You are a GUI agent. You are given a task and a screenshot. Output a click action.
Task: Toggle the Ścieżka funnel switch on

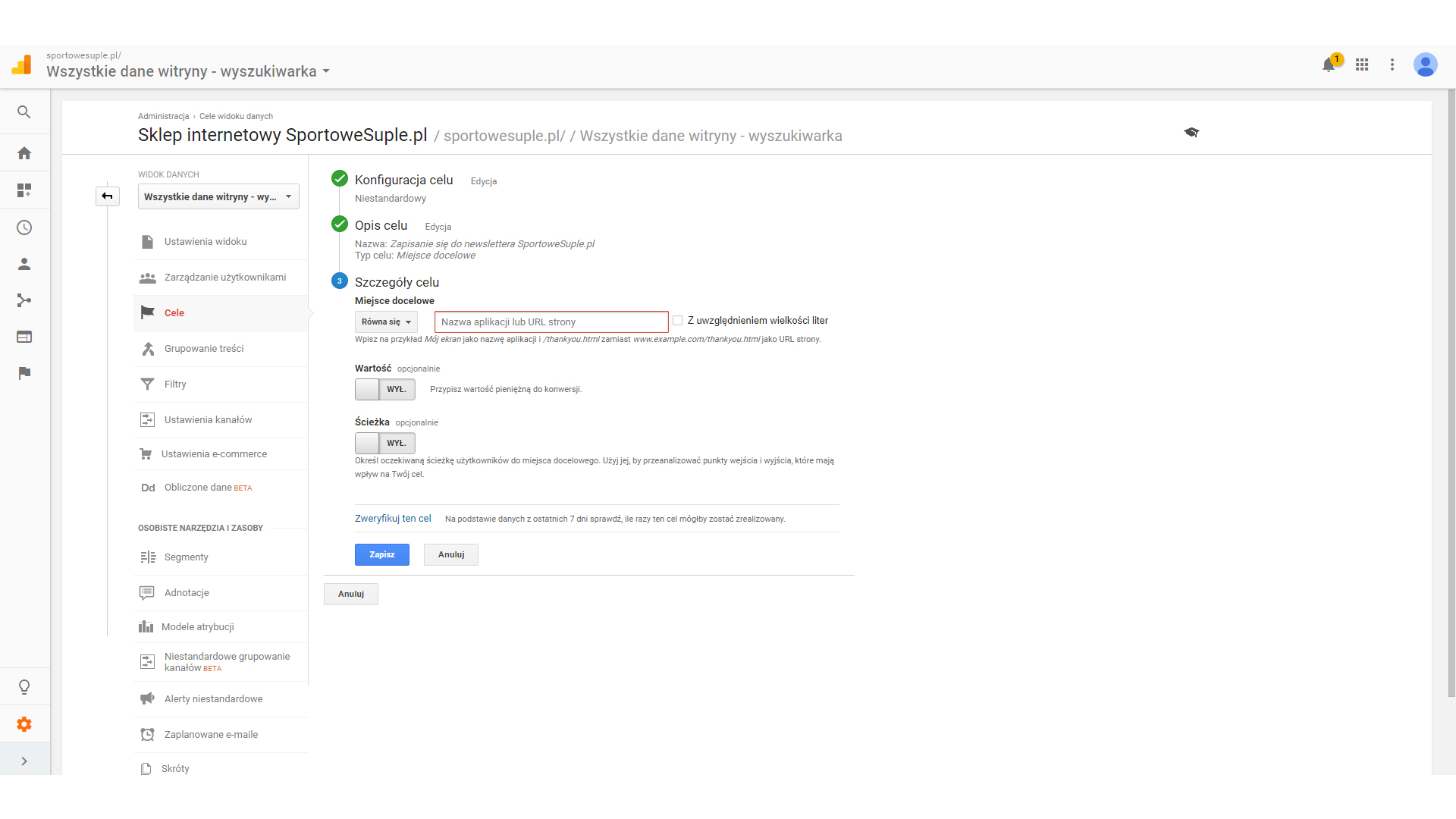pyautogui.click(x=384, y=443)
